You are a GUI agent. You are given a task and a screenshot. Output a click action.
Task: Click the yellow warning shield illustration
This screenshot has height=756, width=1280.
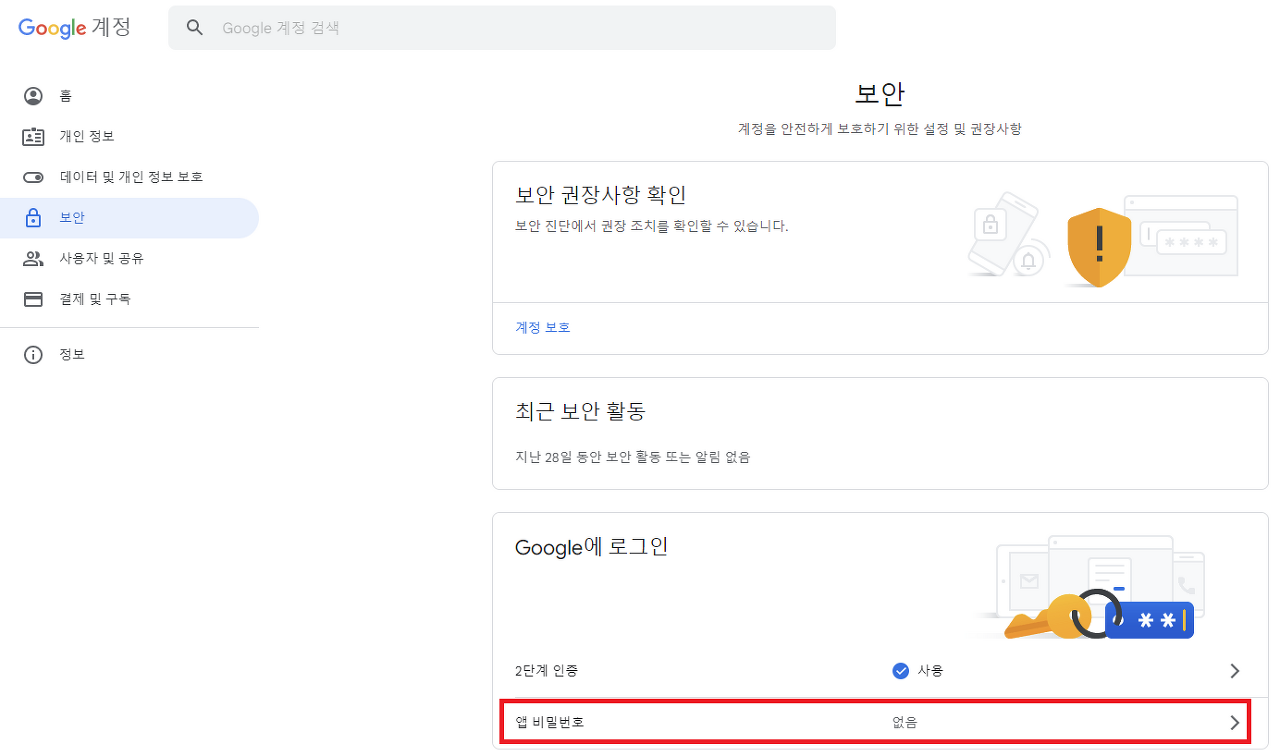coord(1099,247)
